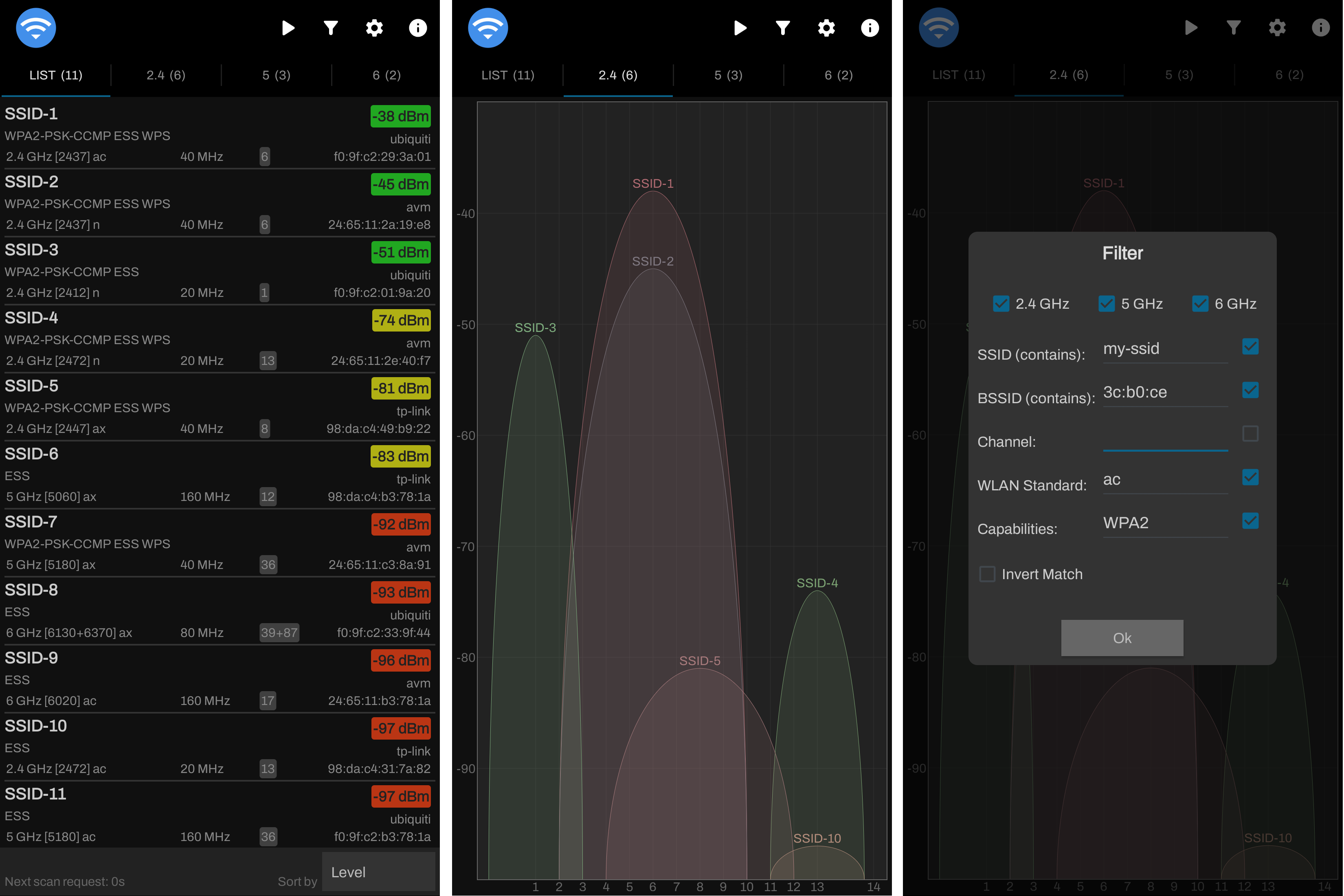This screenshot has height=896, width=1344.
Task: Switch to 2.4 (6) tab in first screen
Action: pos(166,75)
